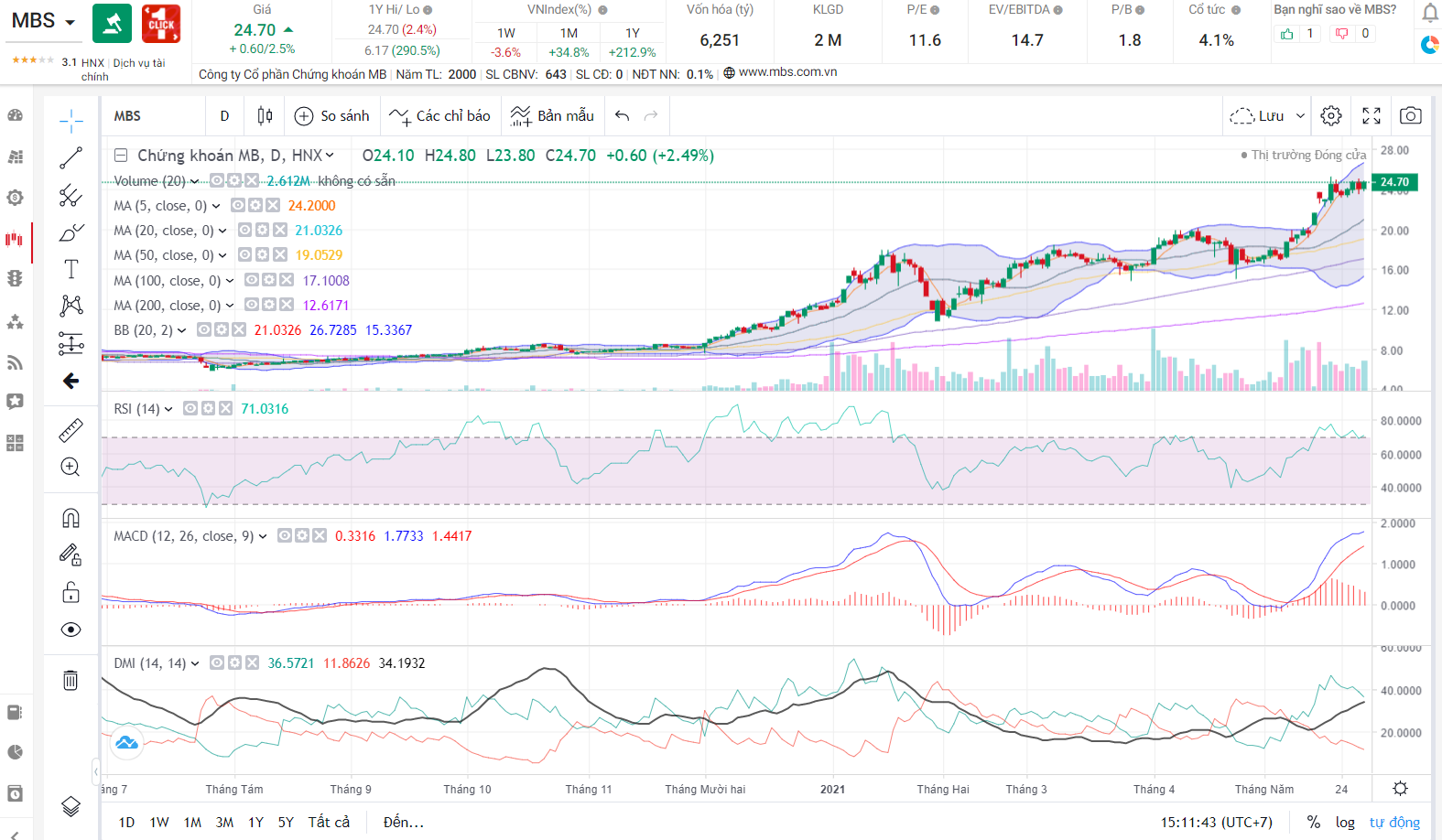Activate the ruler measure tool
The width and height of the screenshot is (1442, 840).
click(70, 429)
